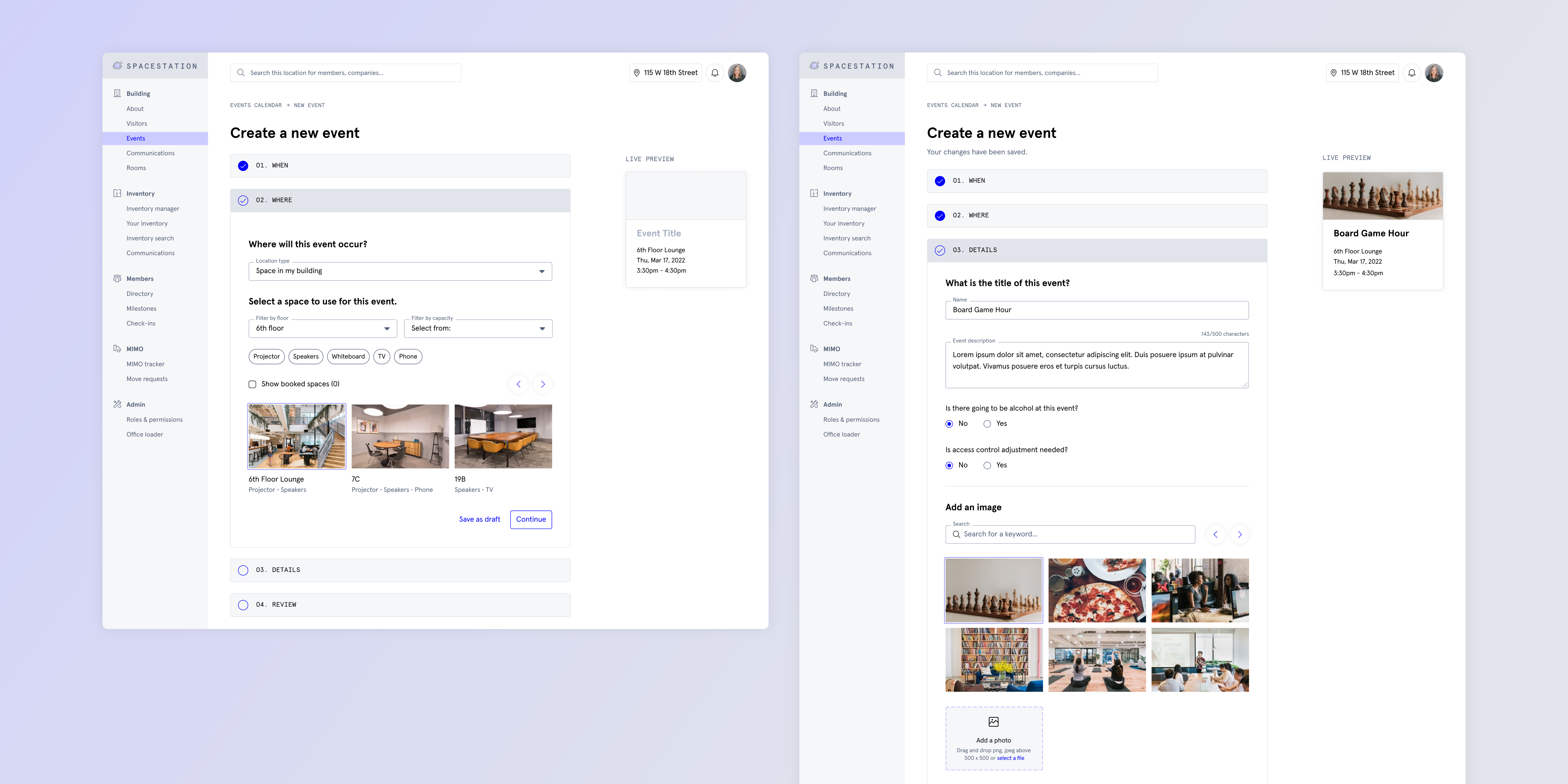Click Save as draft link

click(x=480, y=519)
